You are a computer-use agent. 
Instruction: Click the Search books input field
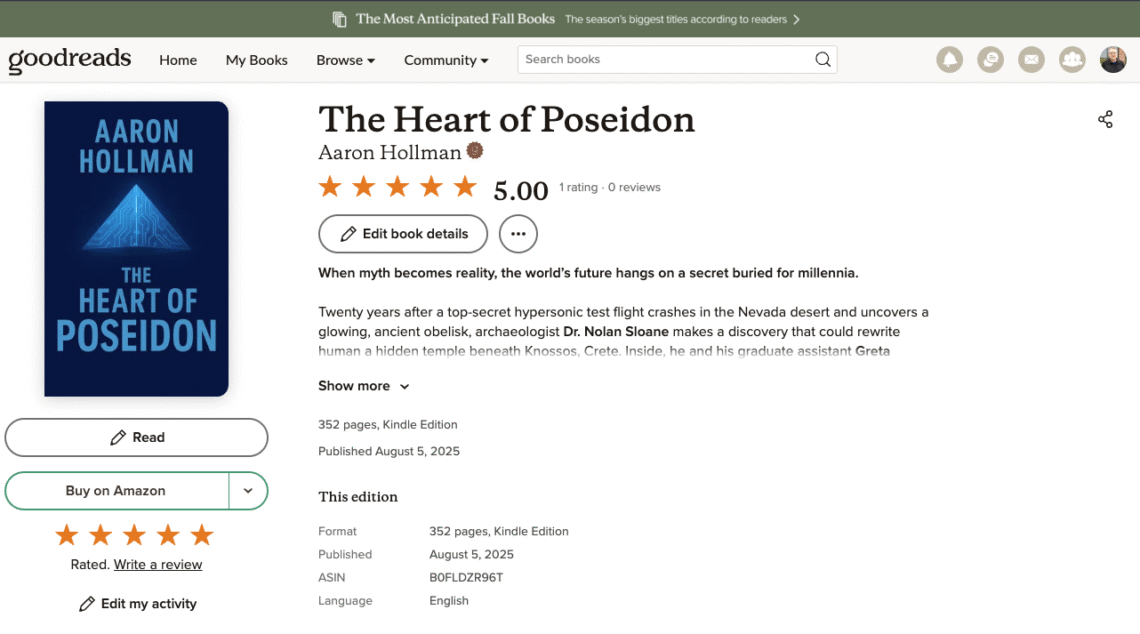coord(665,60)
